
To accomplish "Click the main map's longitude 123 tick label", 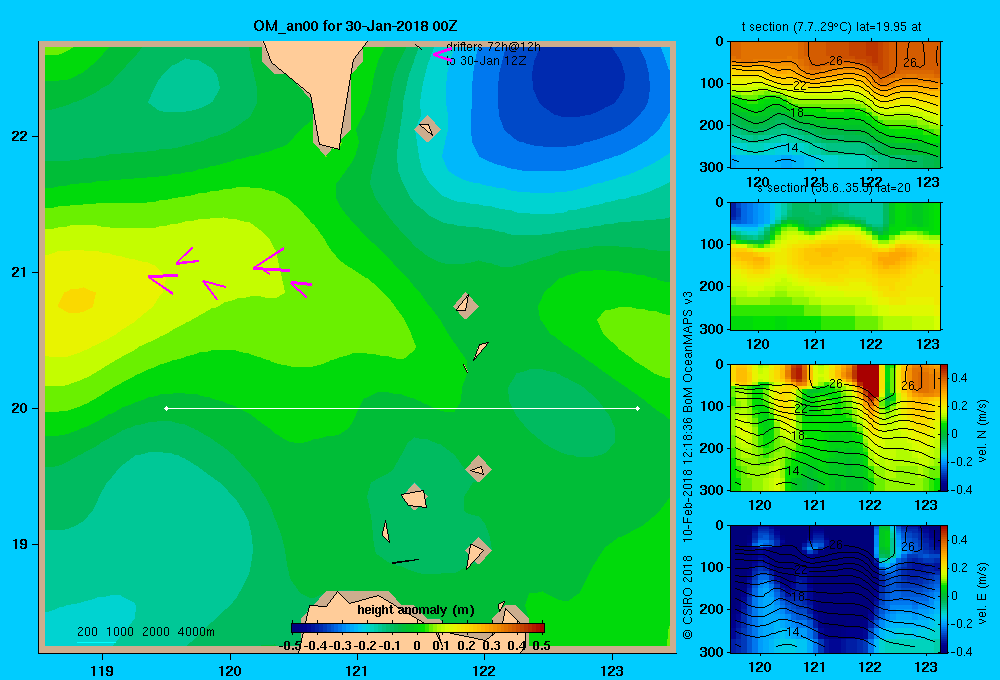I will (612, 670).
